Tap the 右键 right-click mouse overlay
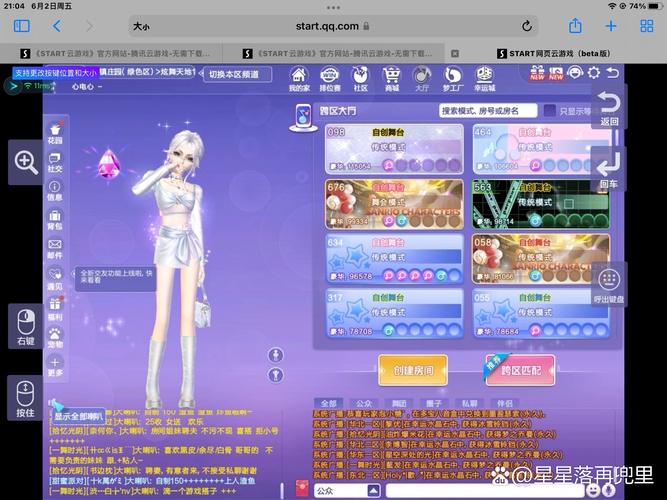Screen dimensions: 667x500 (26, 327)
